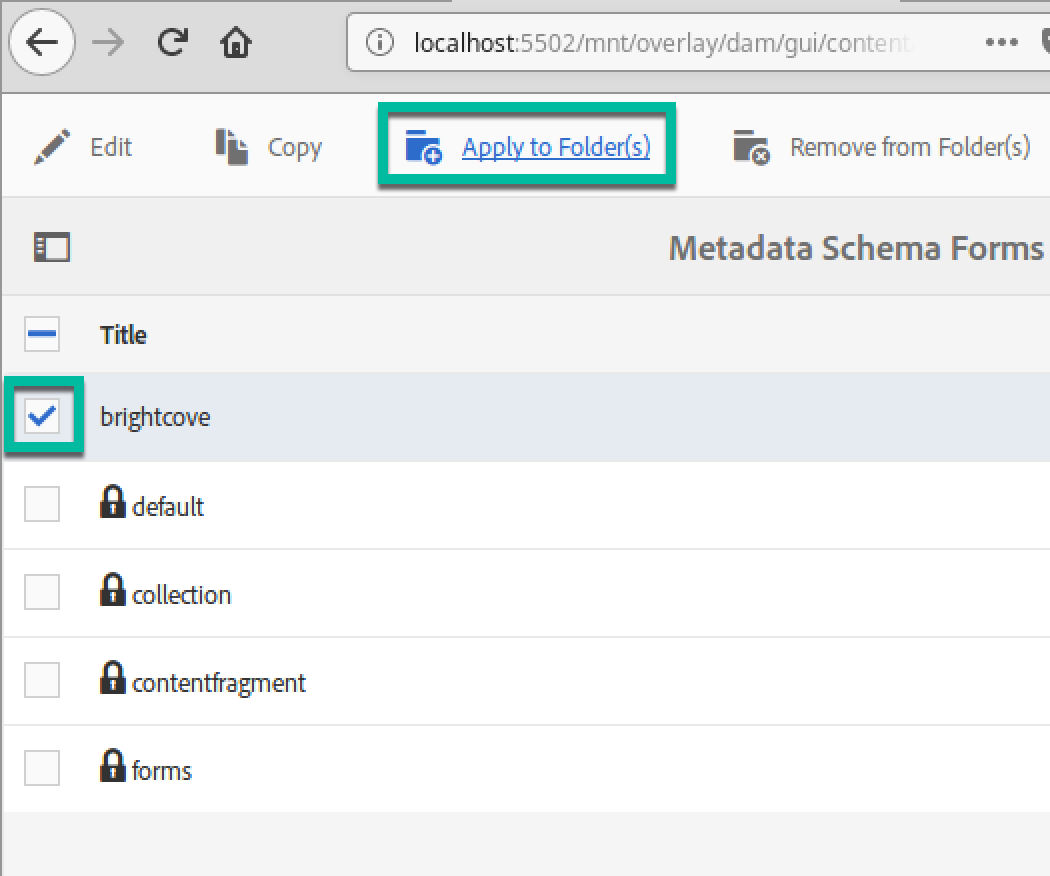Open the brightcove schema row
Screen dimensions: 1050x876
tap(155, 417)
